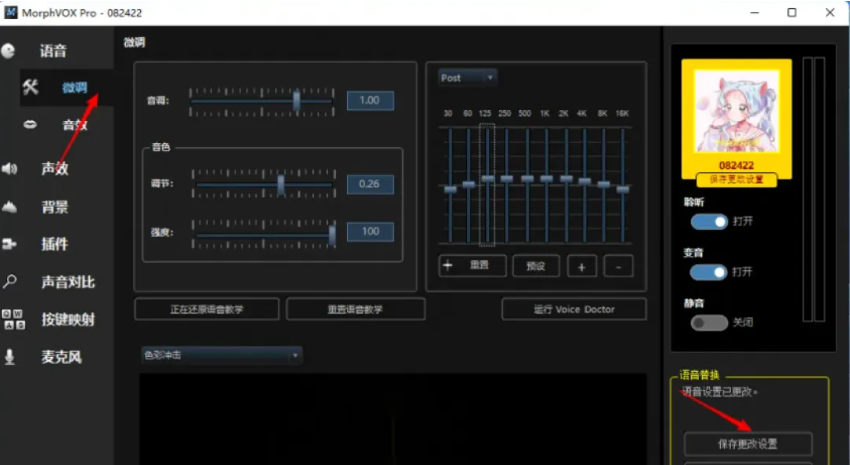Image resolution: width=850 pixels, height=465 pixels.
Task: Open the 插件 section
Action: click(55, 244)
